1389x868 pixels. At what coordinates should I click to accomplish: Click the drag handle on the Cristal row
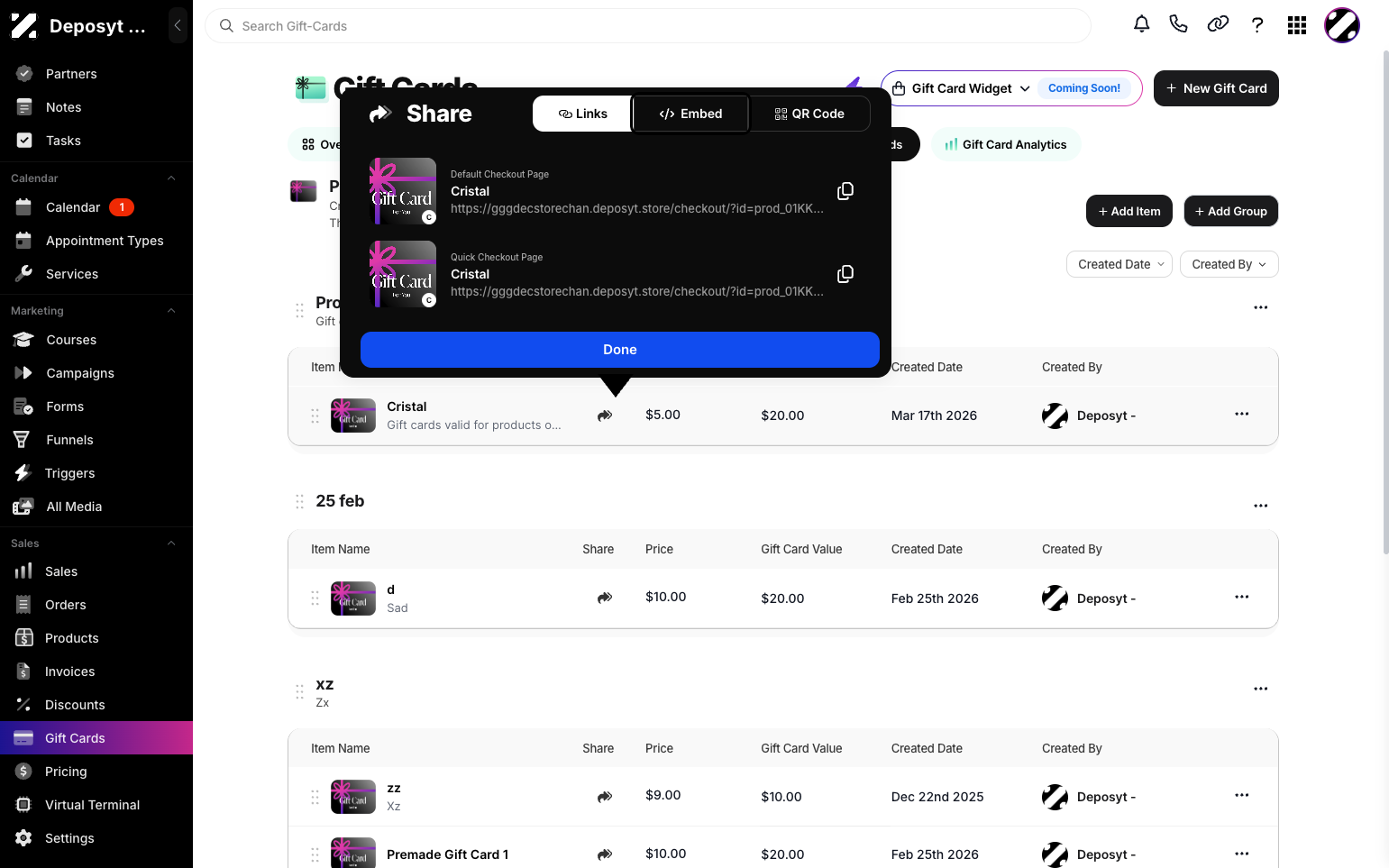315,416
